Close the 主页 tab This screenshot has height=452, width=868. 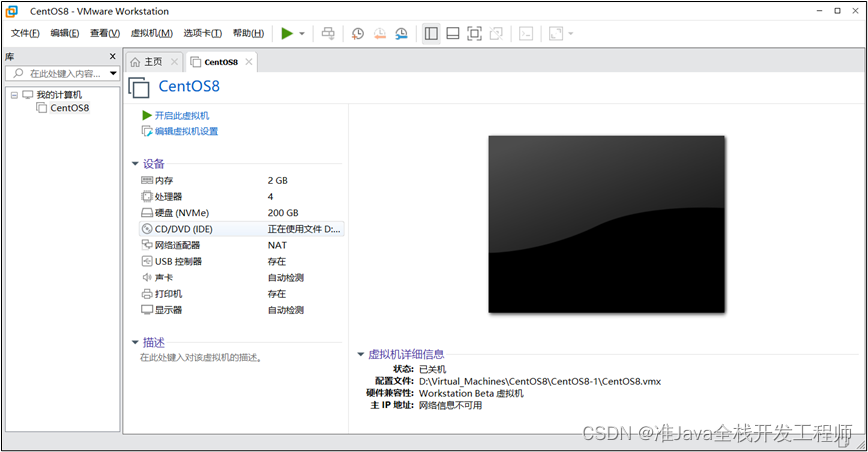174,61
